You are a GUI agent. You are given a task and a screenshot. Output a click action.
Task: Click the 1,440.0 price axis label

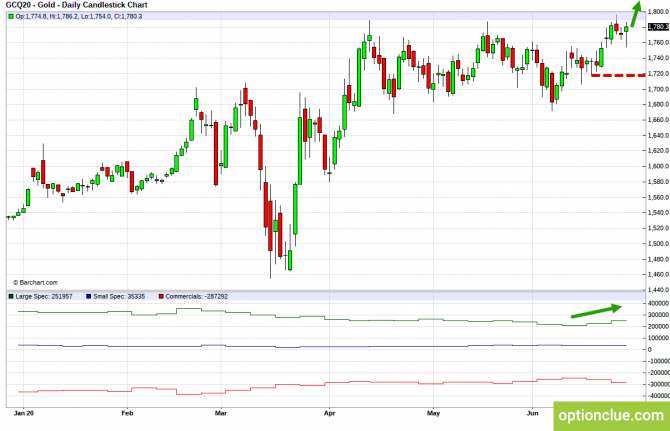coord(658,290)
